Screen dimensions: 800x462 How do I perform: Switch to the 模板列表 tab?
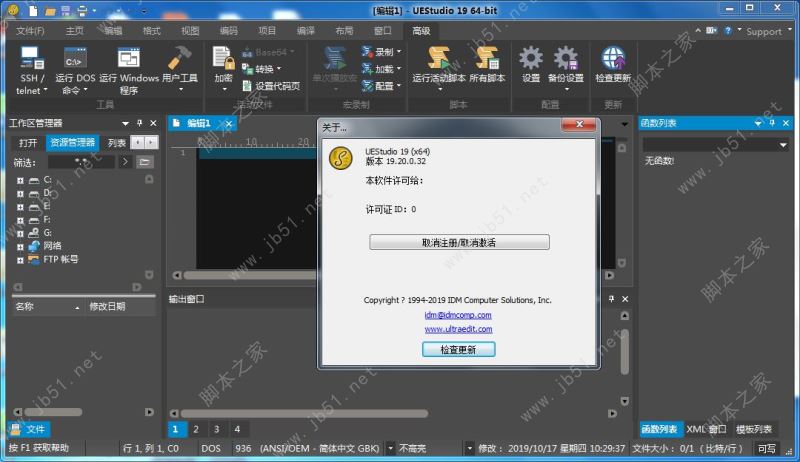(x=754, y=429)
